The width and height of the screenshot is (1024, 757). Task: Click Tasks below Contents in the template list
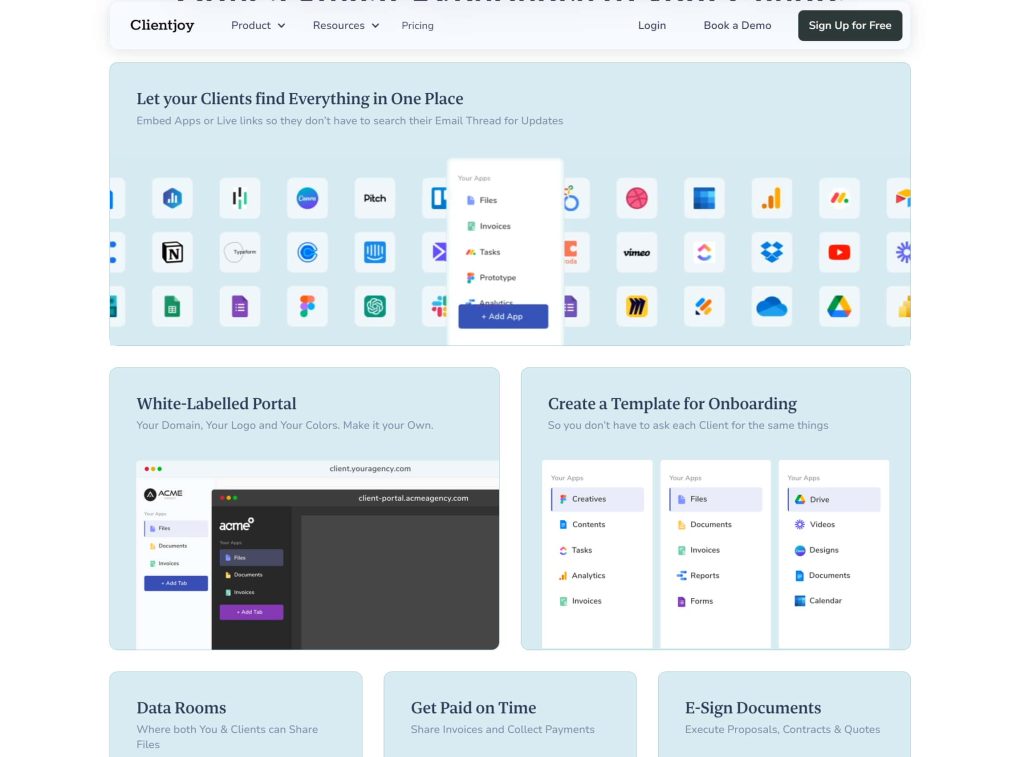click(575, 550)
